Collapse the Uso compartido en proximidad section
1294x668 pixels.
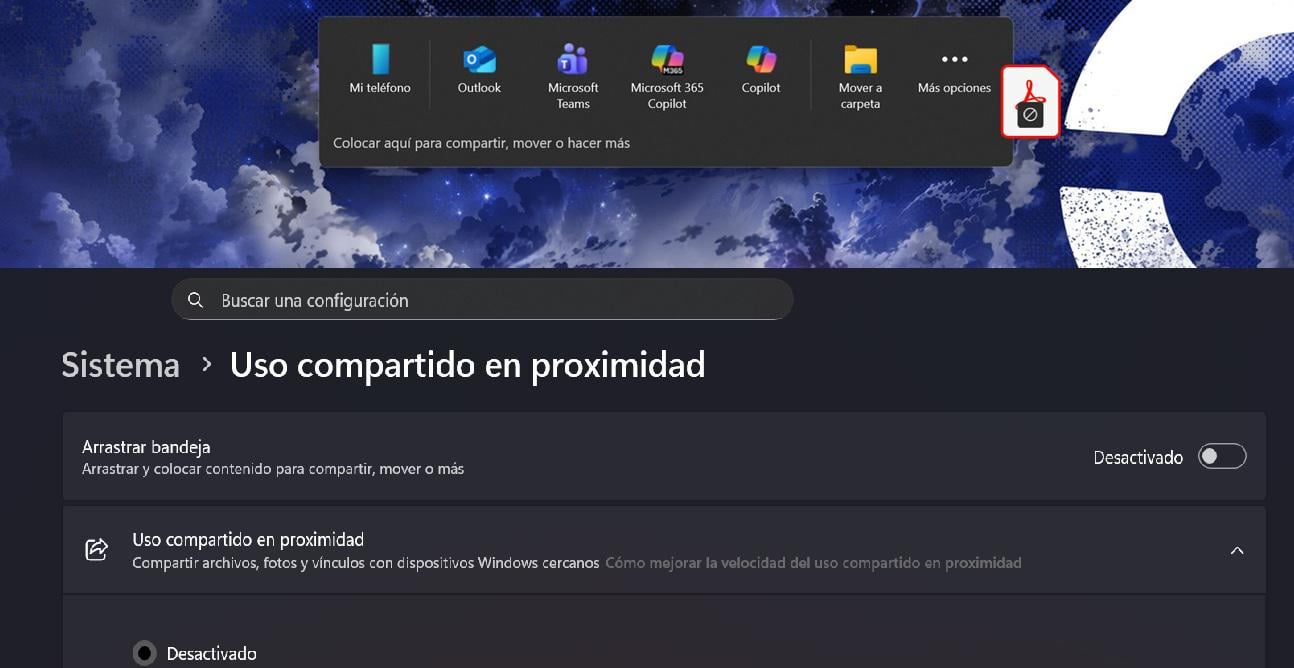pos(1237,551)
